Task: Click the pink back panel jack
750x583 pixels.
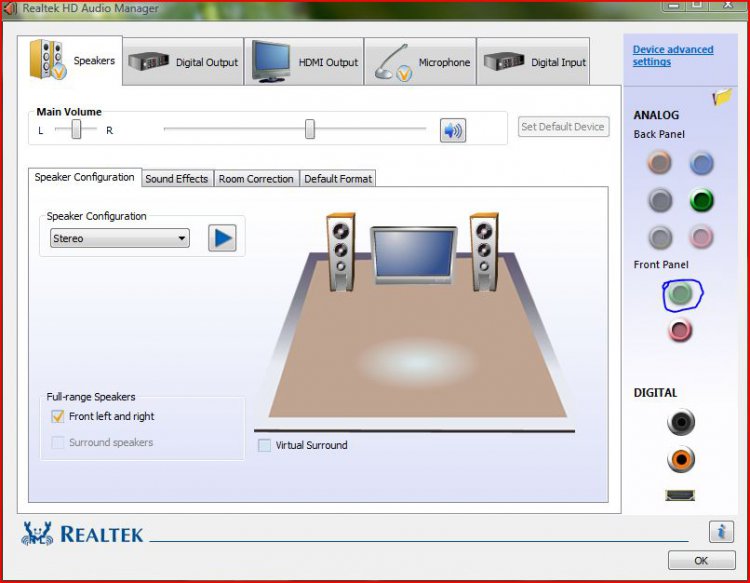Action: pos(701,236)
